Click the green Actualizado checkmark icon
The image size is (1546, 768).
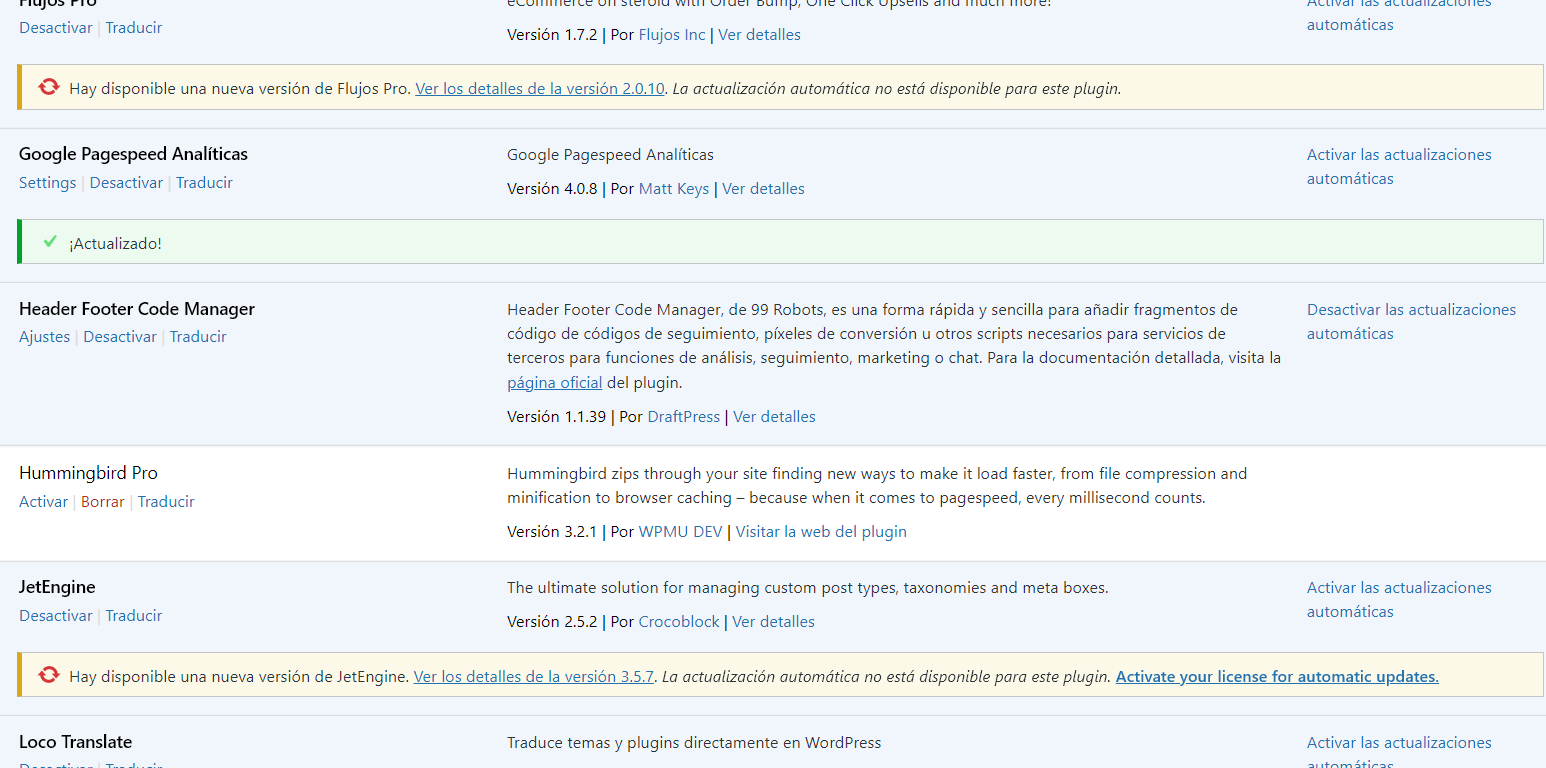[x=50, y=242]
